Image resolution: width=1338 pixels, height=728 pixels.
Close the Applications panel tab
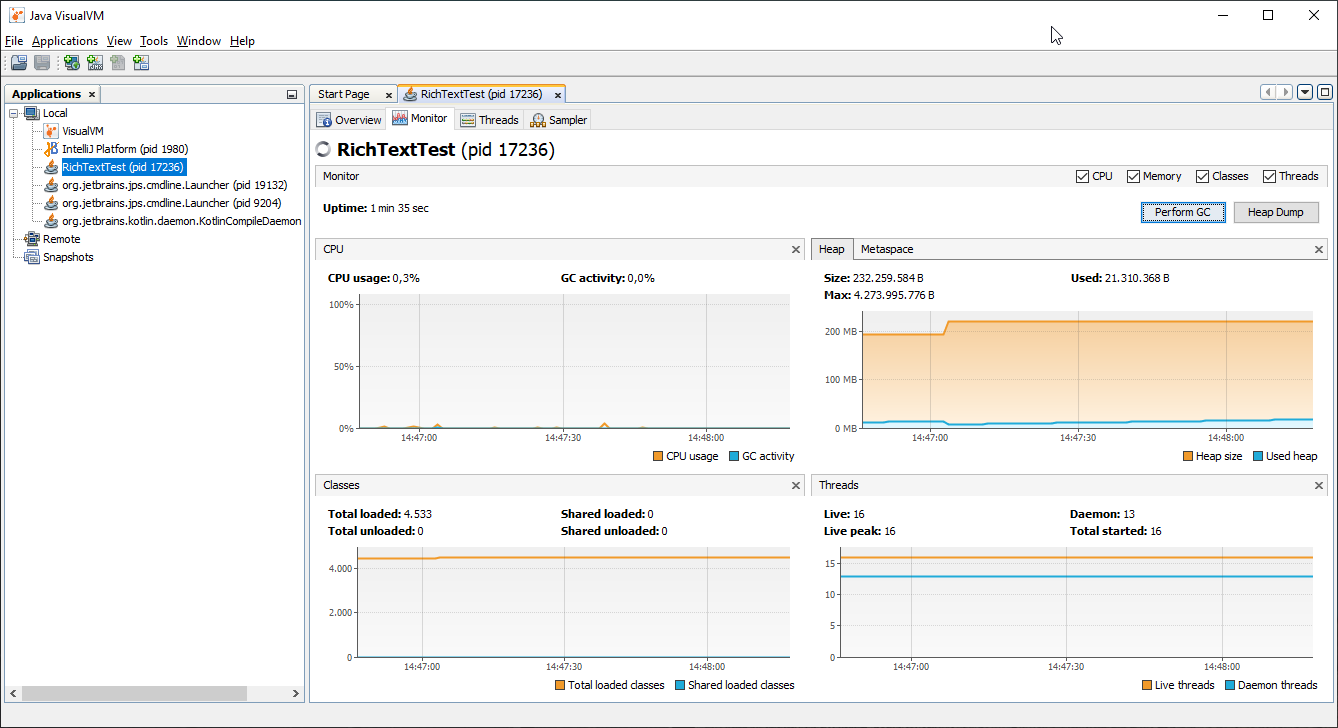[x=91, y=94]
